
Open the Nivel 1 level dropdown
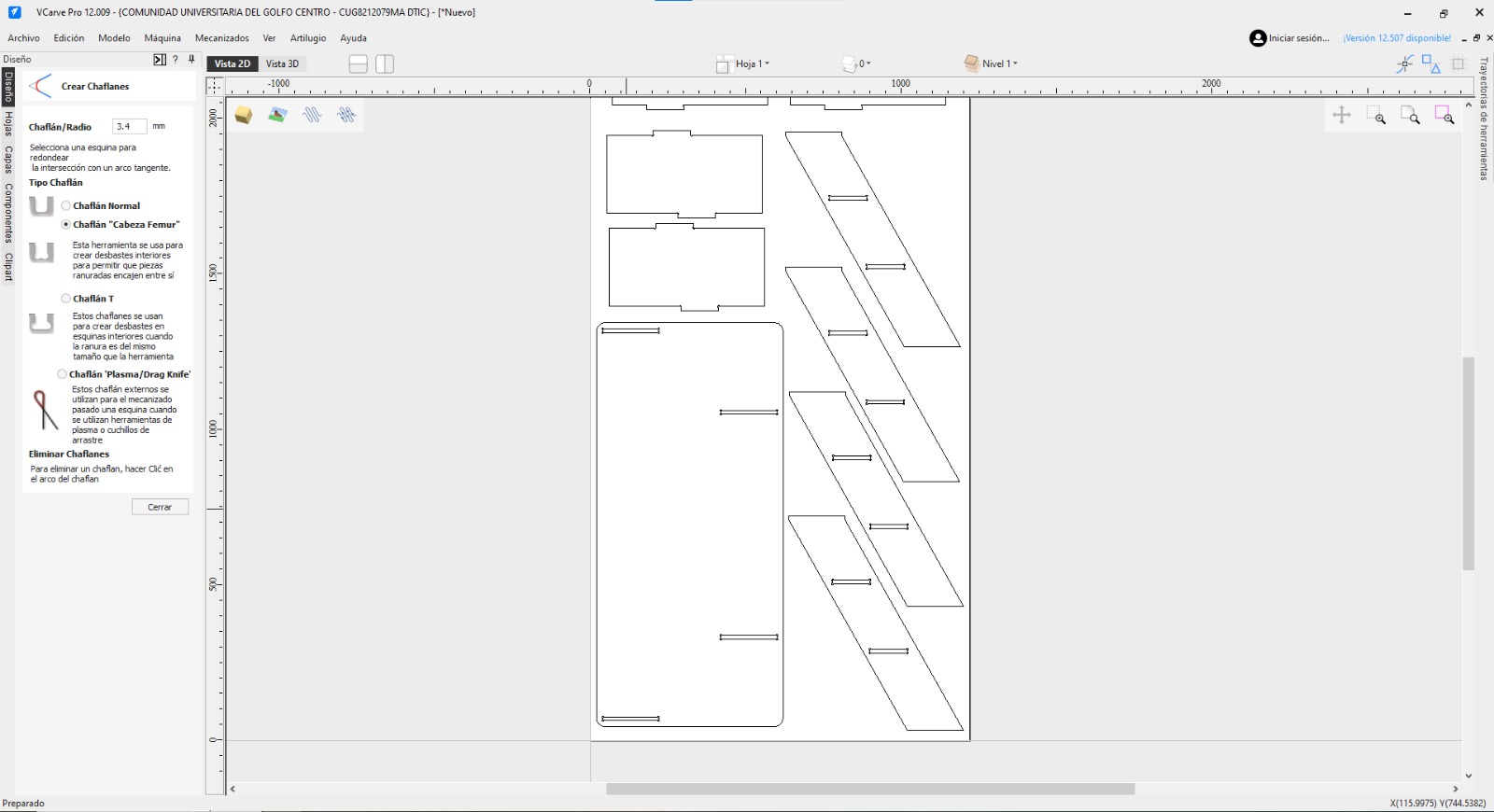click(991, 63)
